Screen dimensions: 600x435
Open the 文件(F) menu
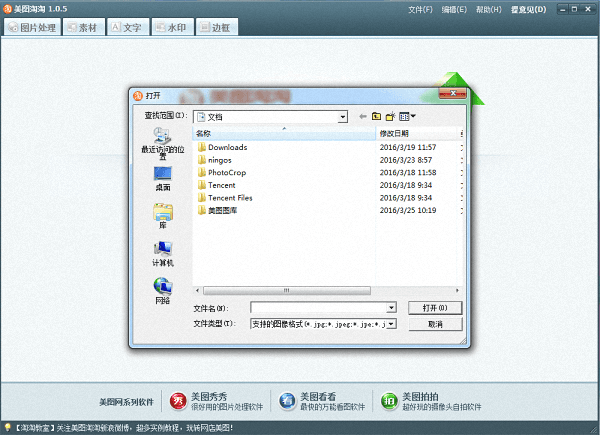420,10
